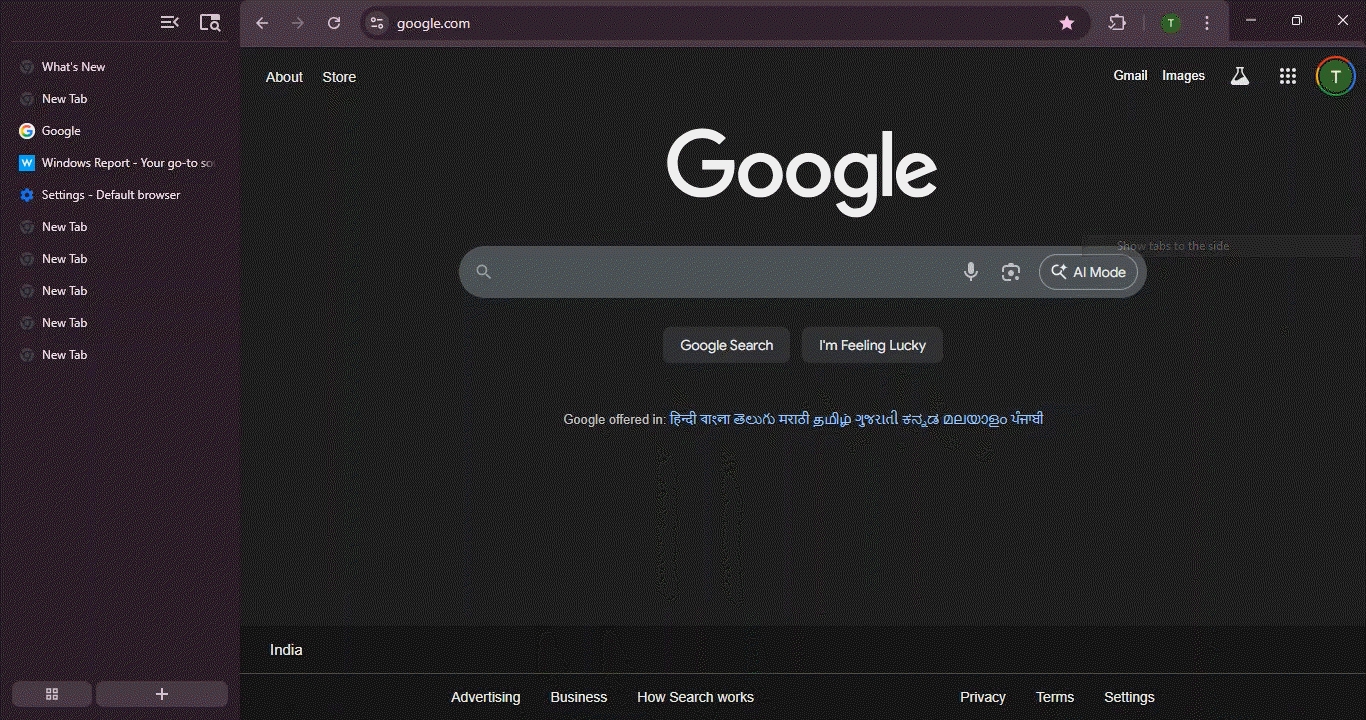Open tab search in the sidebar header
1366x720 pixels.
[x=210, y=21]
